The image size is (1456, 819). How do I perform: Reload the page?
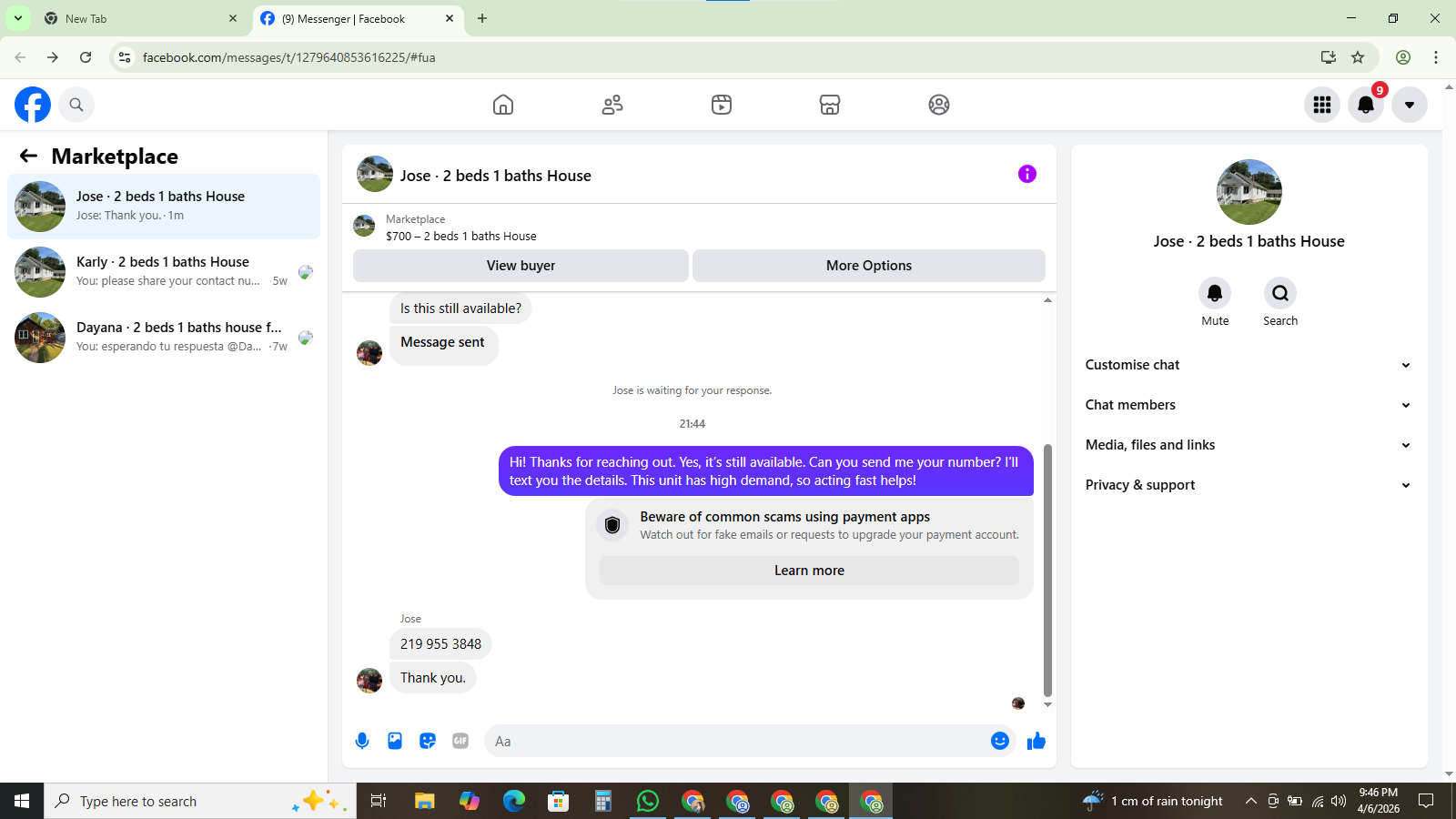(x=86, y=57)
